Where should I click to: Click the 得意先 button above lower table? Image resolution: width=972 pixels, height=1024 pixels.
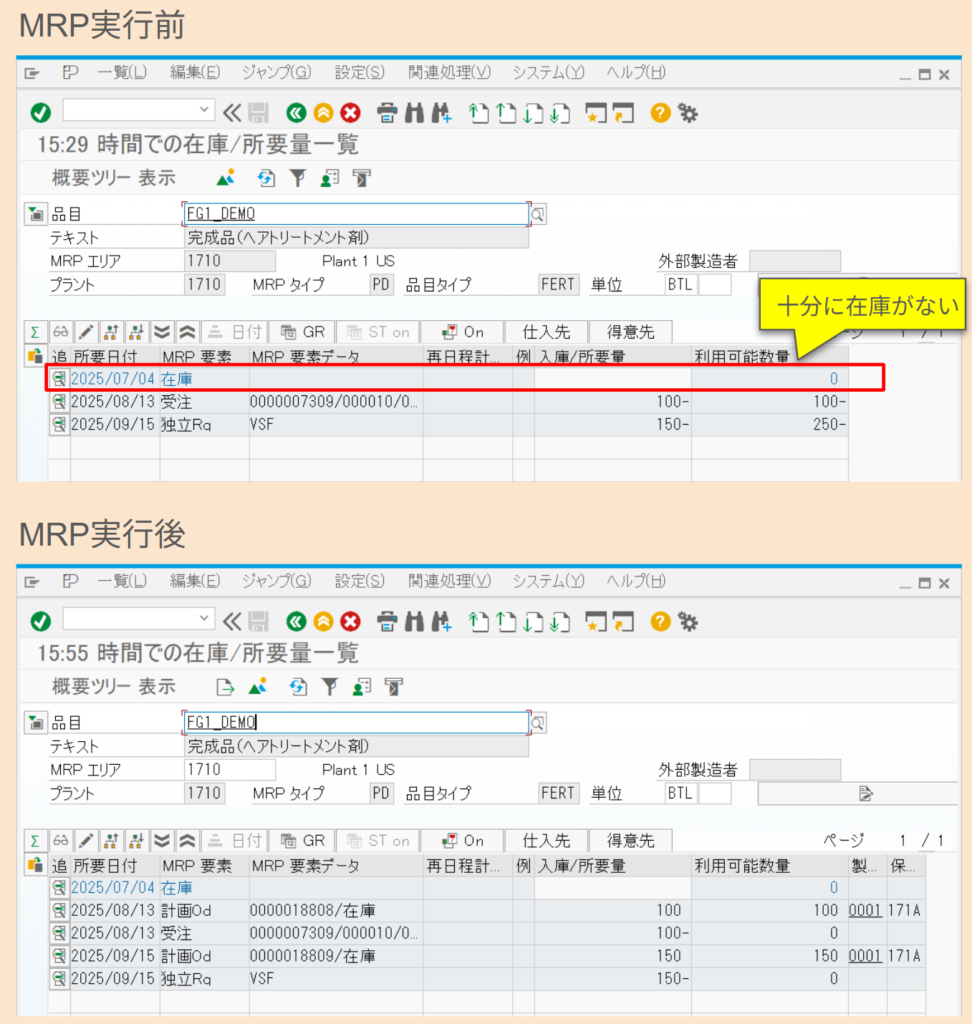click(x=630, y=840)
